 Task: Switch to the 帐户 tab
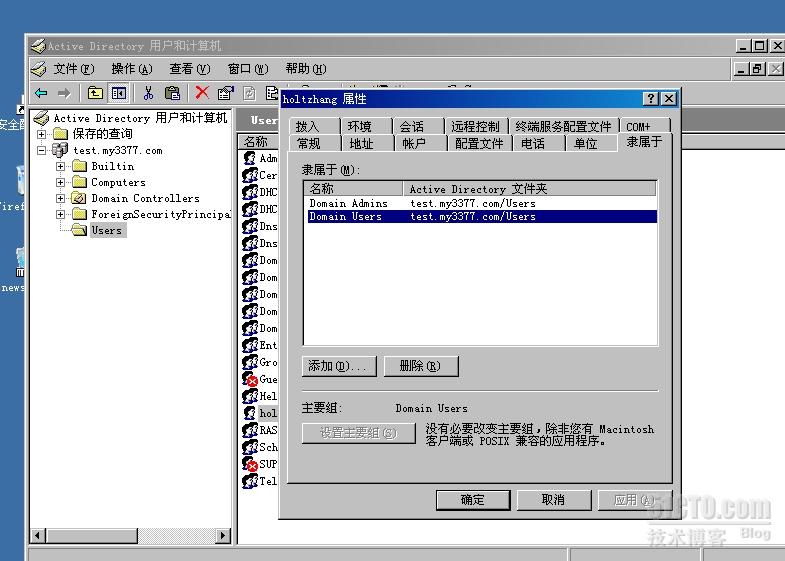coord(421,144)
